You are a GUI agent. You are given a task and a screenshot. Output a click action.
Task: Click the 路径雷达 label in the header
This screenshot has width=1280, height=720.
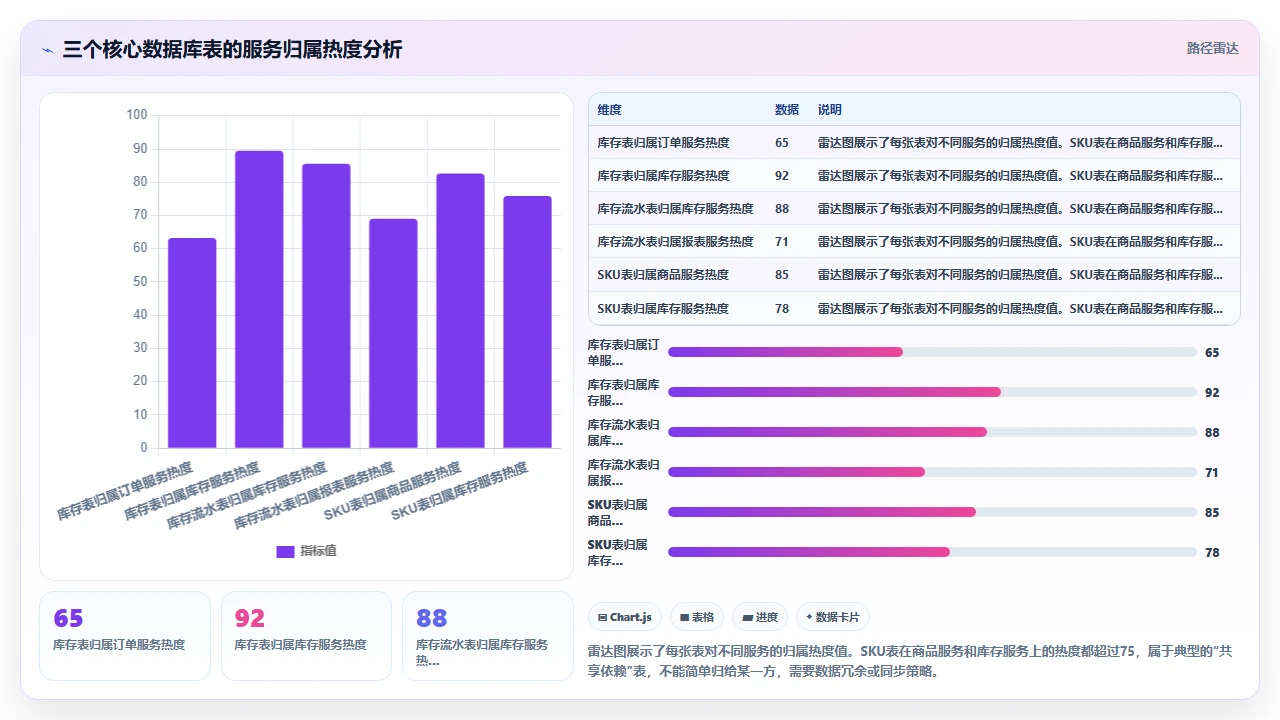click(1212, 48)
